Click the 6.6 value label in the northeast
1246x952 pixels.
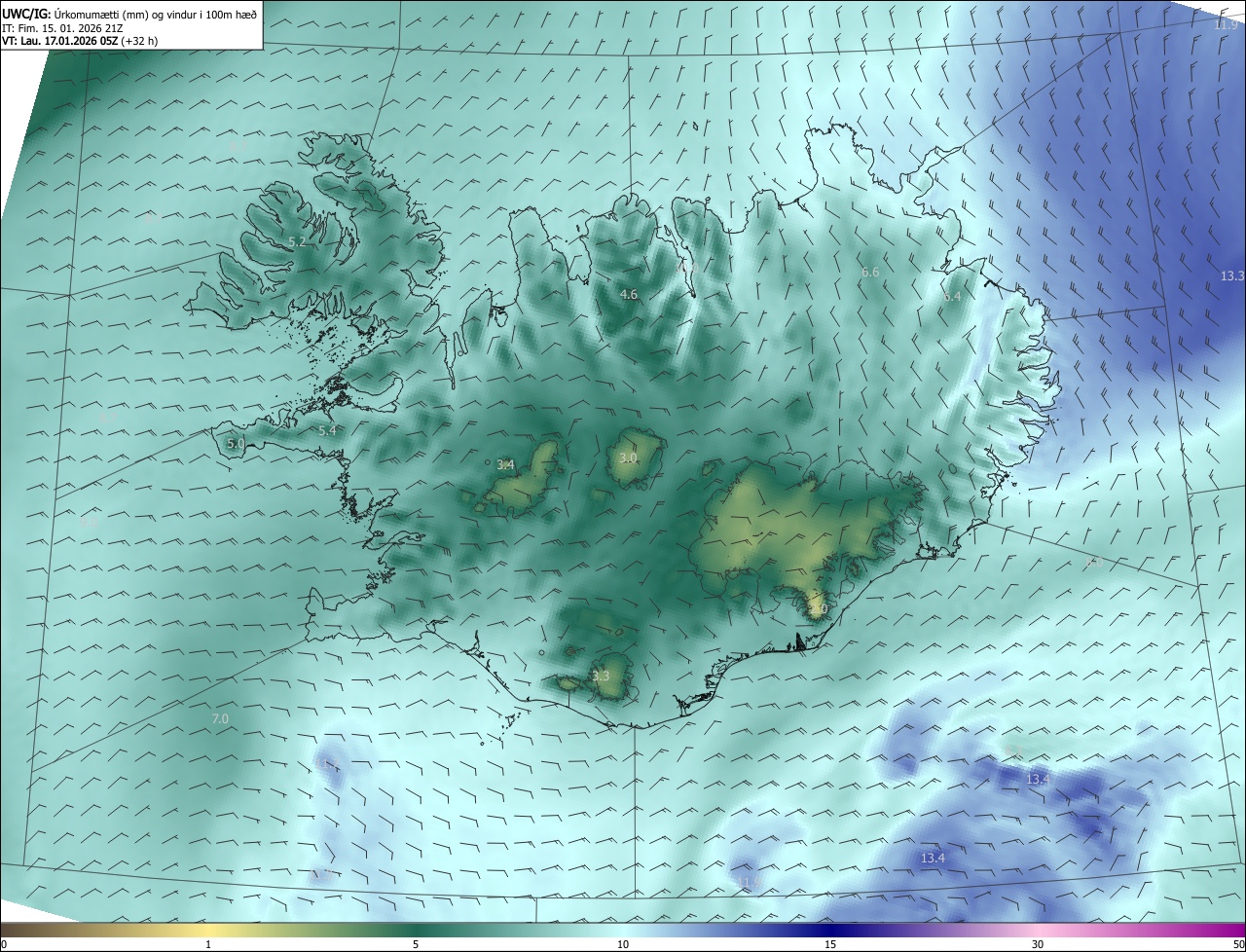tap(870, 273)
